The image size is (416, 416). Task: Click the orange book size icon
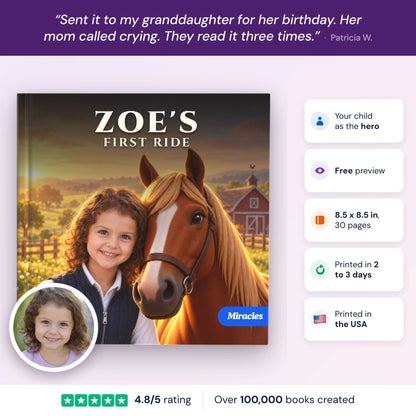[x=320, y=220]
